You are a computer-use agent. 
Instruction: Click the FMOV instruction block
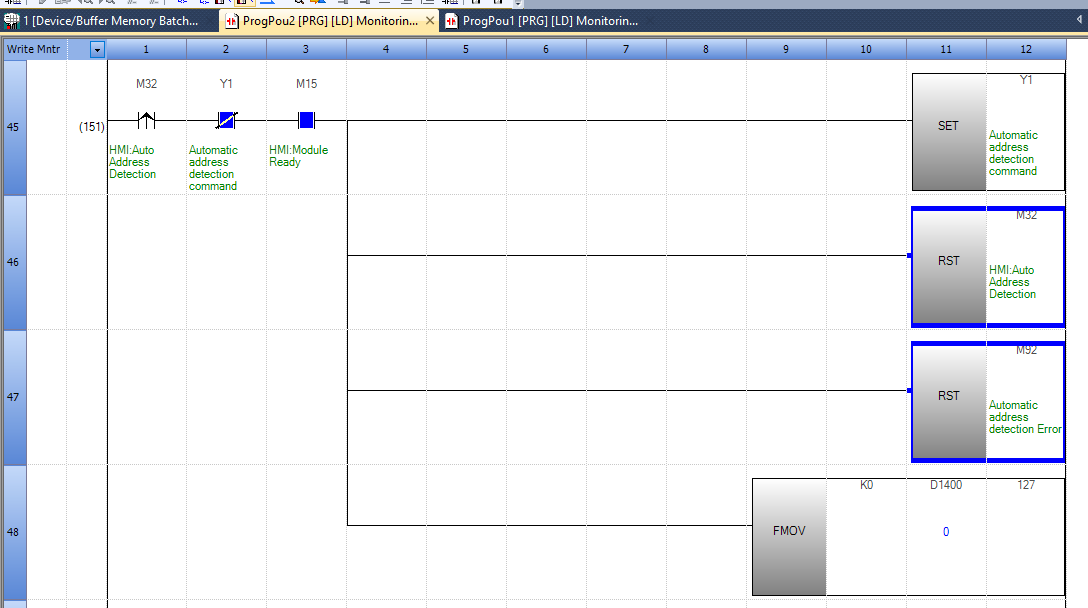789,532
